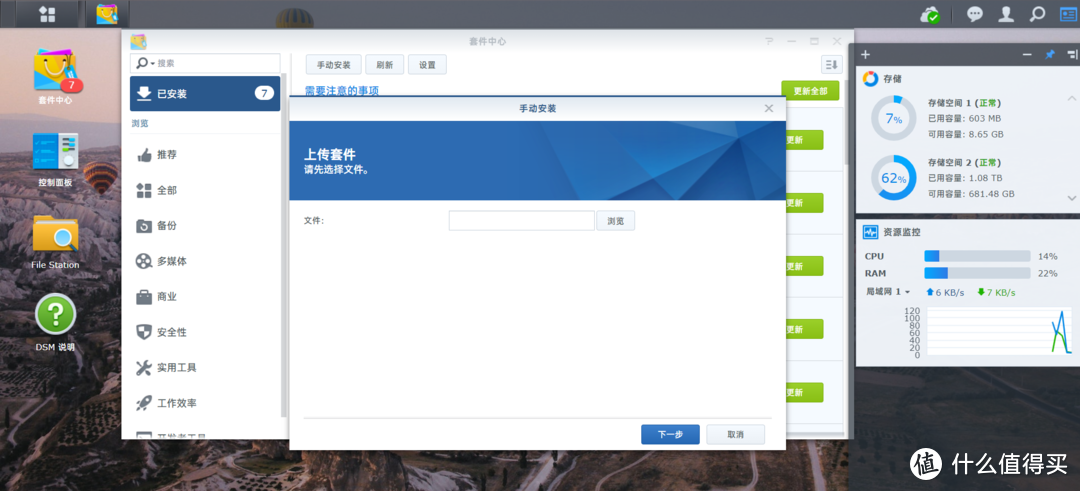Click the Resource Monitor widget icon

(x=871, y=232)
